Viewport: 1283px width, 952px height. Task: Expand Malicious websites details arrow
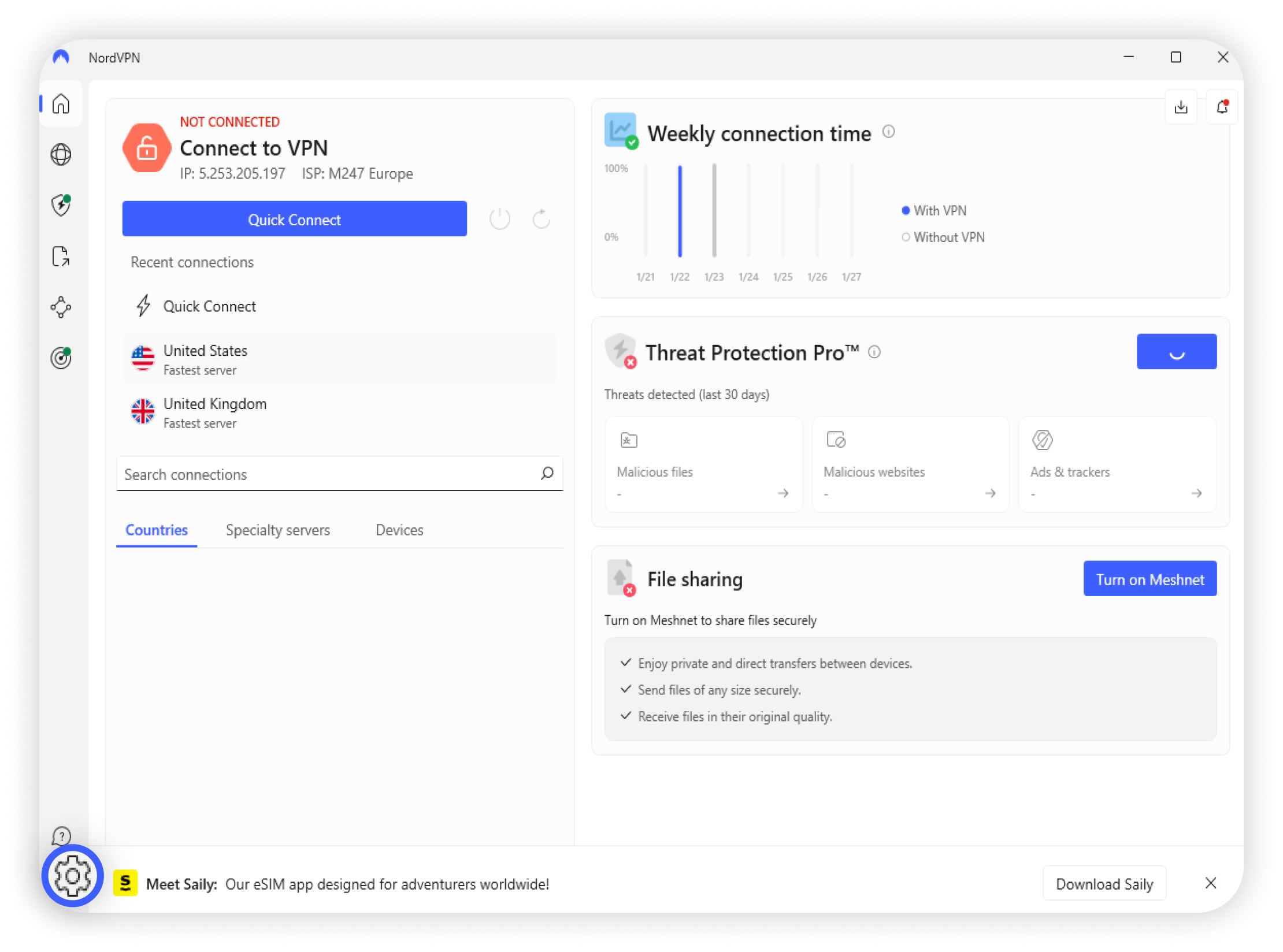(990, 493)
